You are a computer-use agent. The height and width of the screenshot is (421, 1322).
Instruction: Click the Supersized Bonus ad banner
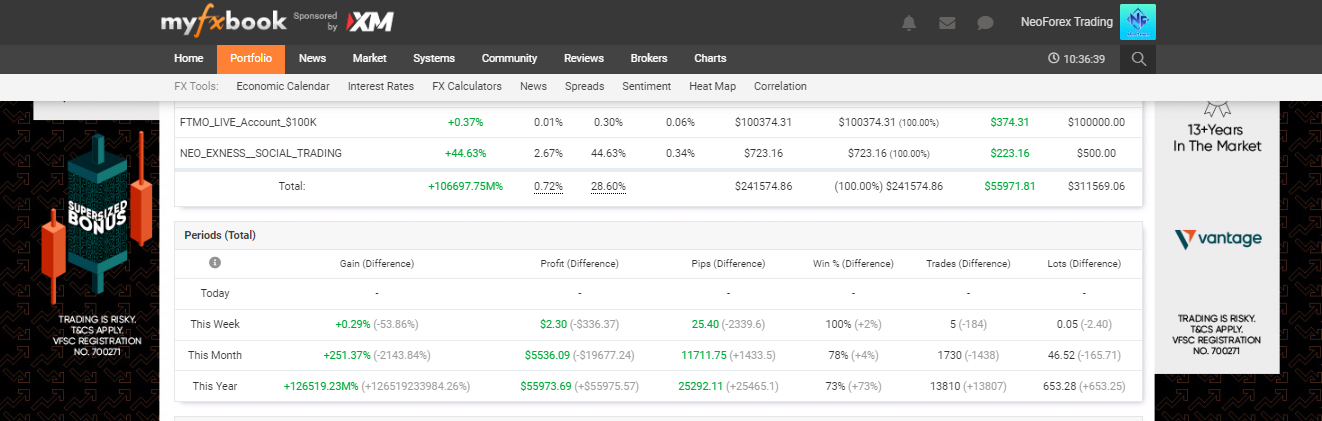[97, 238]
